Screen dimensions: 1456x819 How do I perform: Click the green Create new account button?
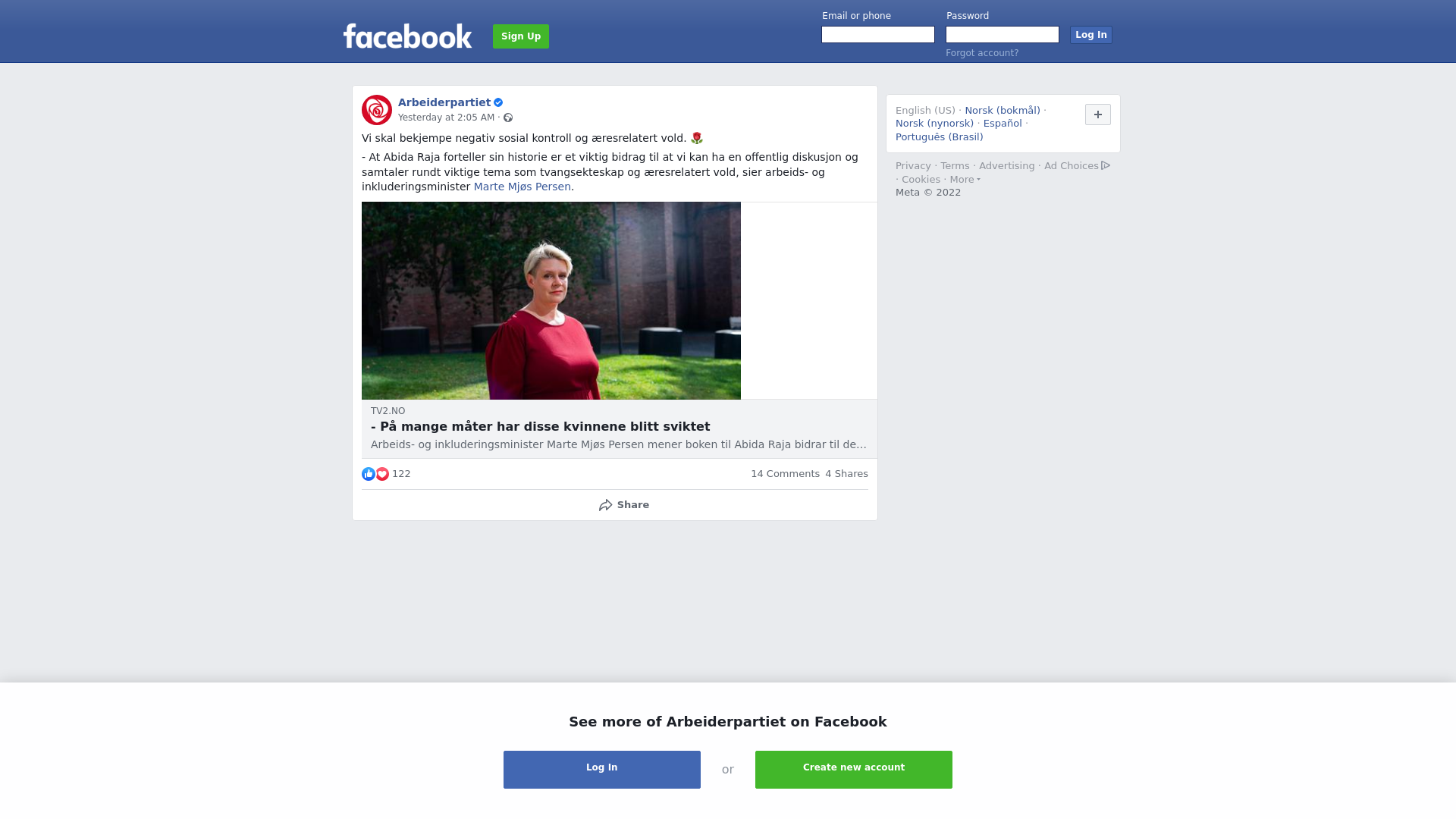854,770
